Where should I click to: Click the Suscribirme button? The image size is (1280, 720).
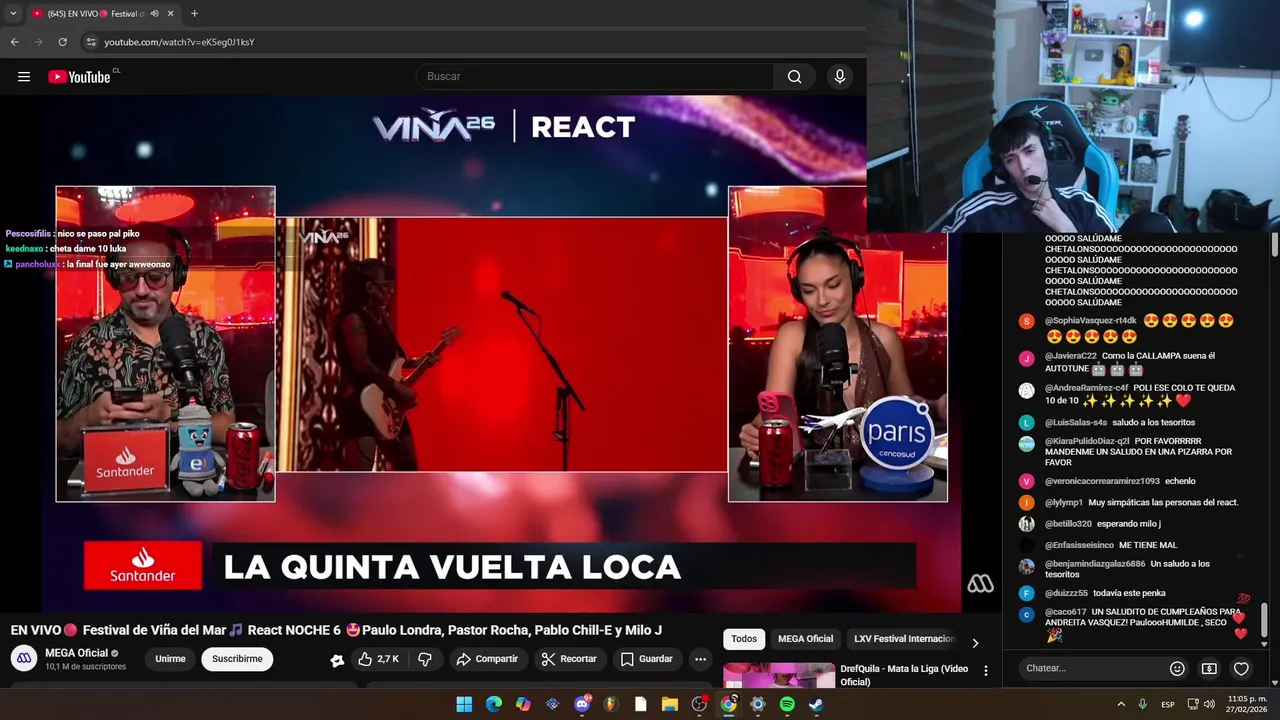click(237, 659)
